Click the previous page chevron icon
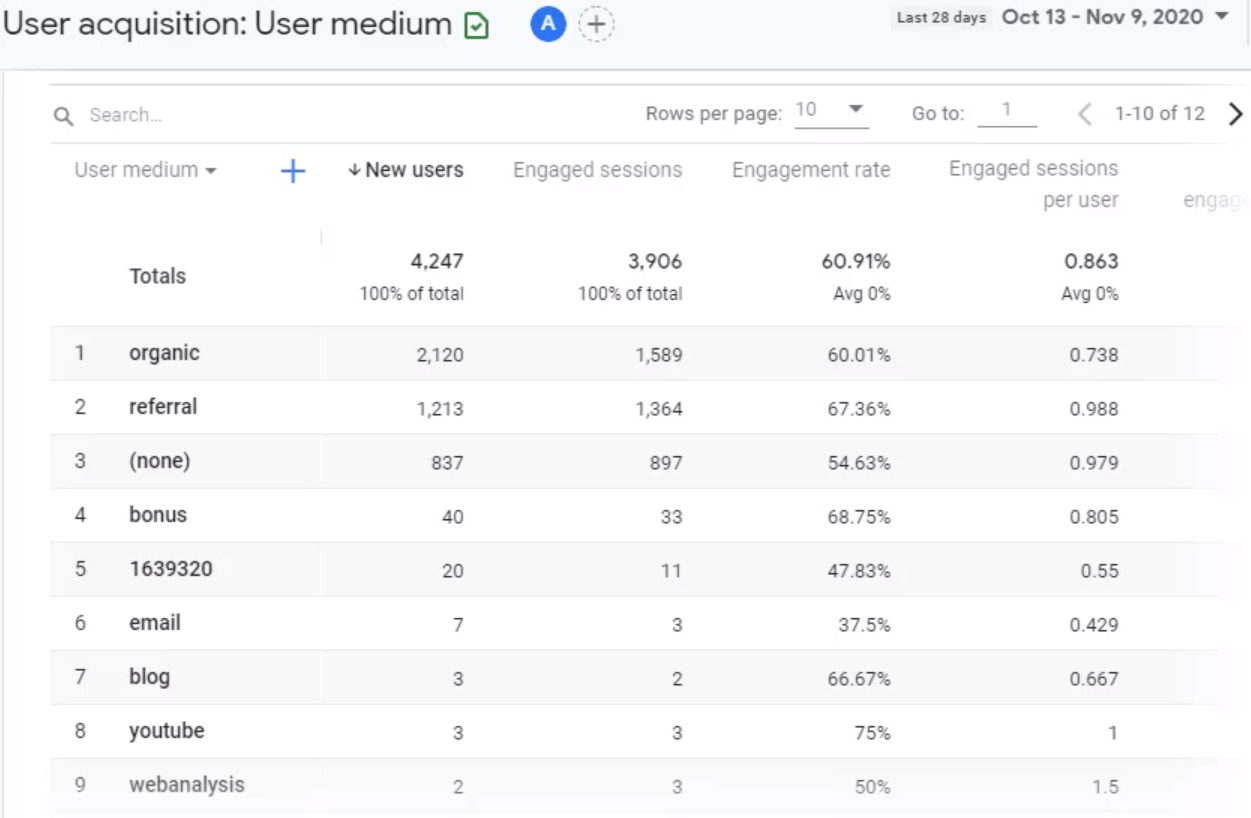Image resolution: width=1251 pixels, height=818 pixels. (x=1084, y=114)
